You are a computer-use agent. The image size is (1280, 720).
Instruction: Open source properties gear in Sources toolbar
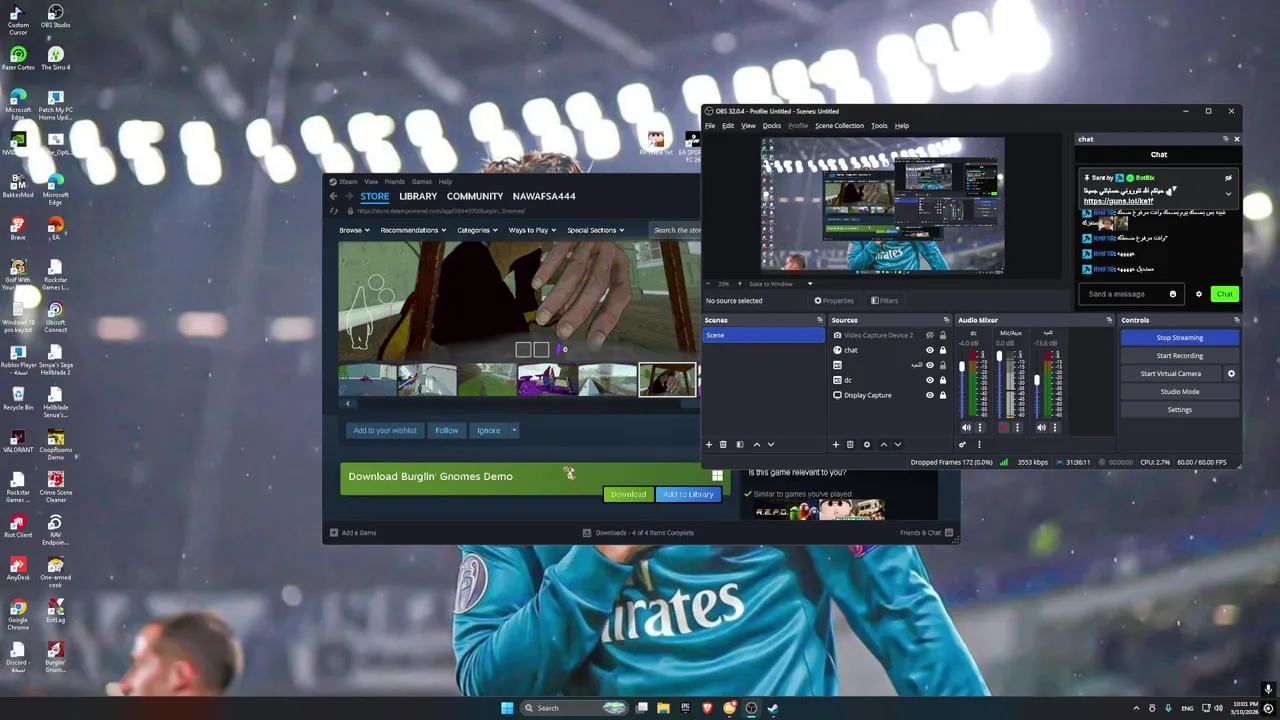click(867, 444)
